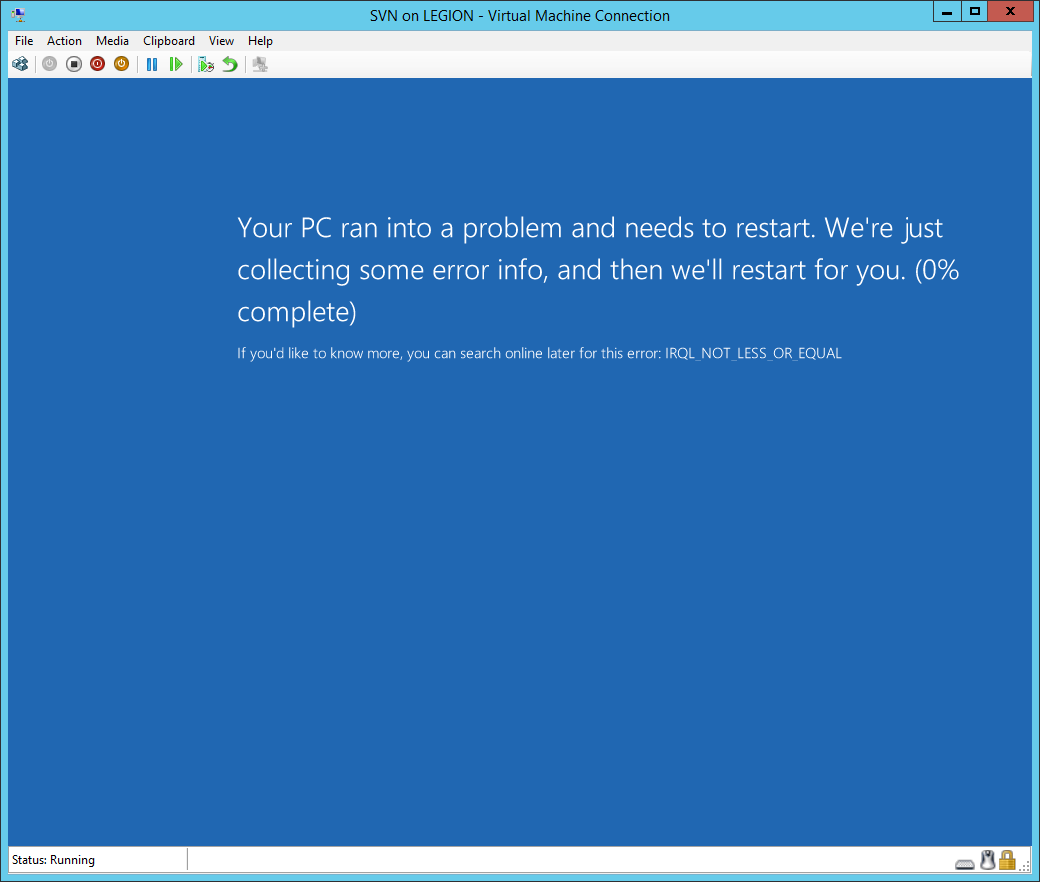Open the Action menu
The height and width of the screenshot is (882, 1040).
click(x=64, y=41)
